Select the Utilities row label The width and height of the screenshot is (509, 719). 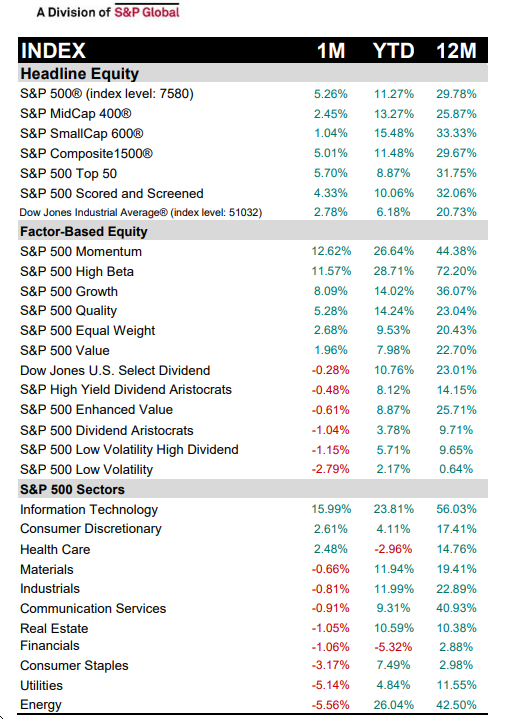point(41,686)
